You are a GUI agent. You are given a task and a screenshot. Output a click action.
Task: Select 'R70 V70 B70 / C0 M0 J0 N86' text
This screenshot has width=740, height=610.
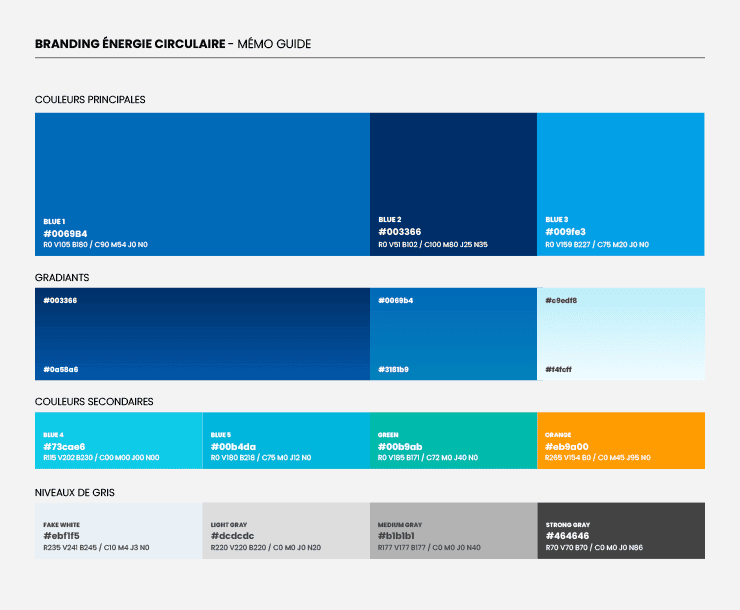(x=595, y=548)
